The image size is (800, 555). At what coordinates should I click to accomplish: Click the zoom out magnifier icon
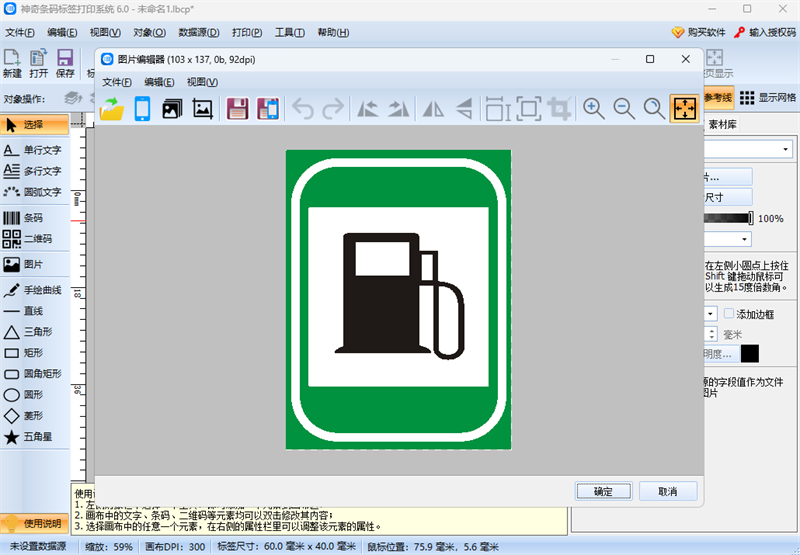624,109
